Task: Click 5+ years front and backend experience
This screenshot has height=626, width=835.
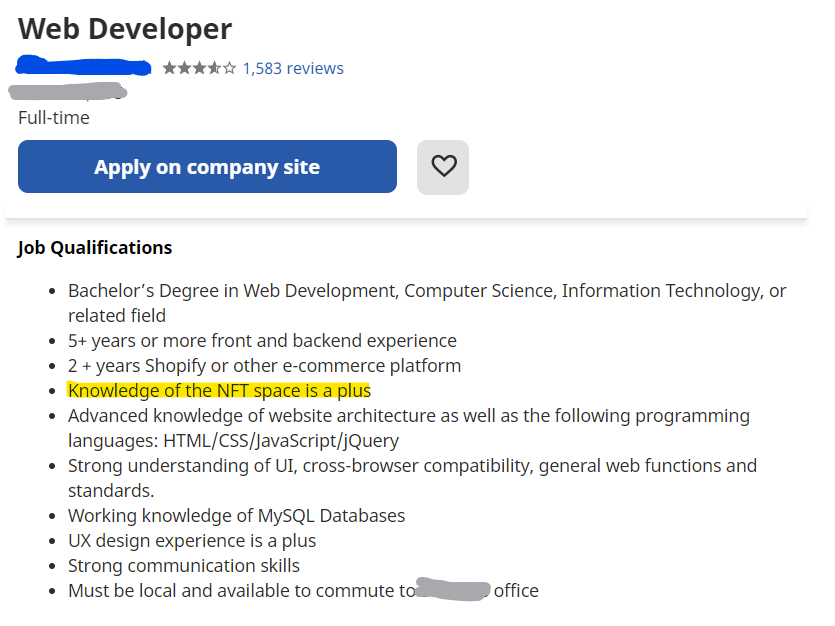Action: [263, 341]
